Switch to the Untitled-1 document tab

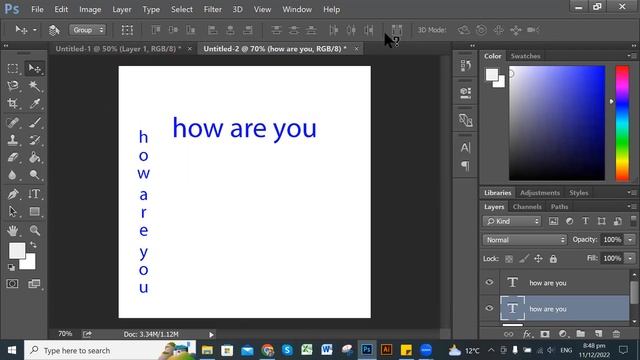point(118,49)
